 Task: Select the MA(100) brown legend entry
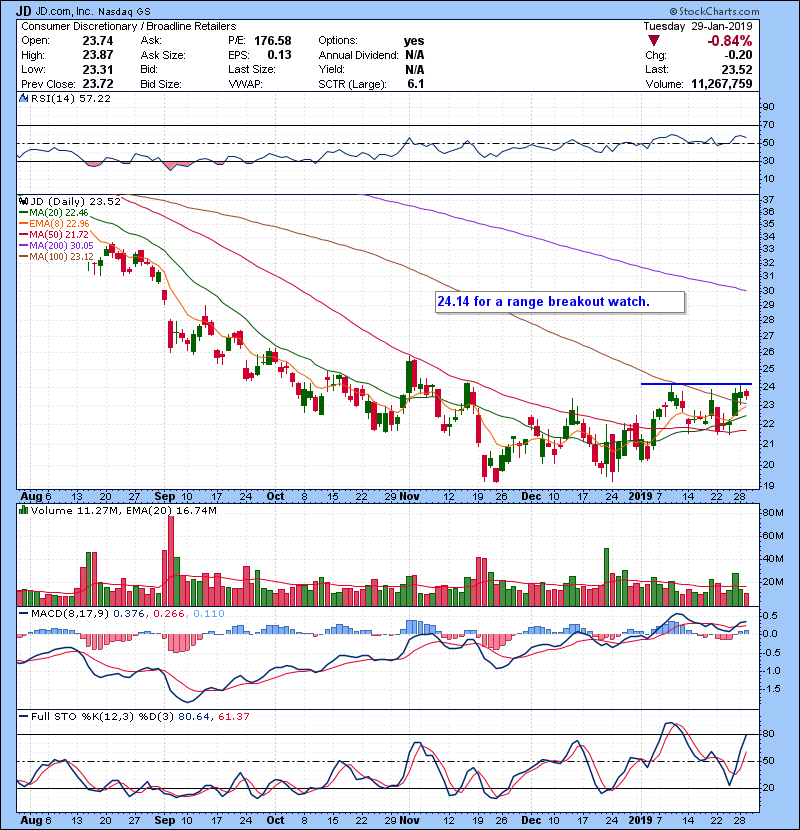pyautogui.click(x=53, y=257)
